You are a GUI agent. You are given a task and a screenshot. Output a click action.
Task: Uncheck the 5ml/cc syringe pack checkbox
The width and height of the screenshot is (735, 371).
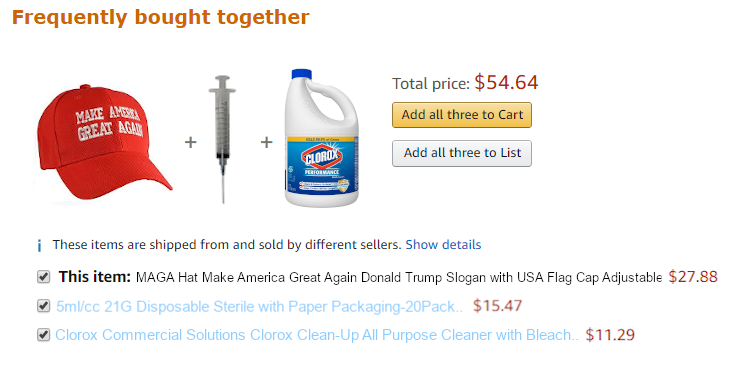coord(44,306)
